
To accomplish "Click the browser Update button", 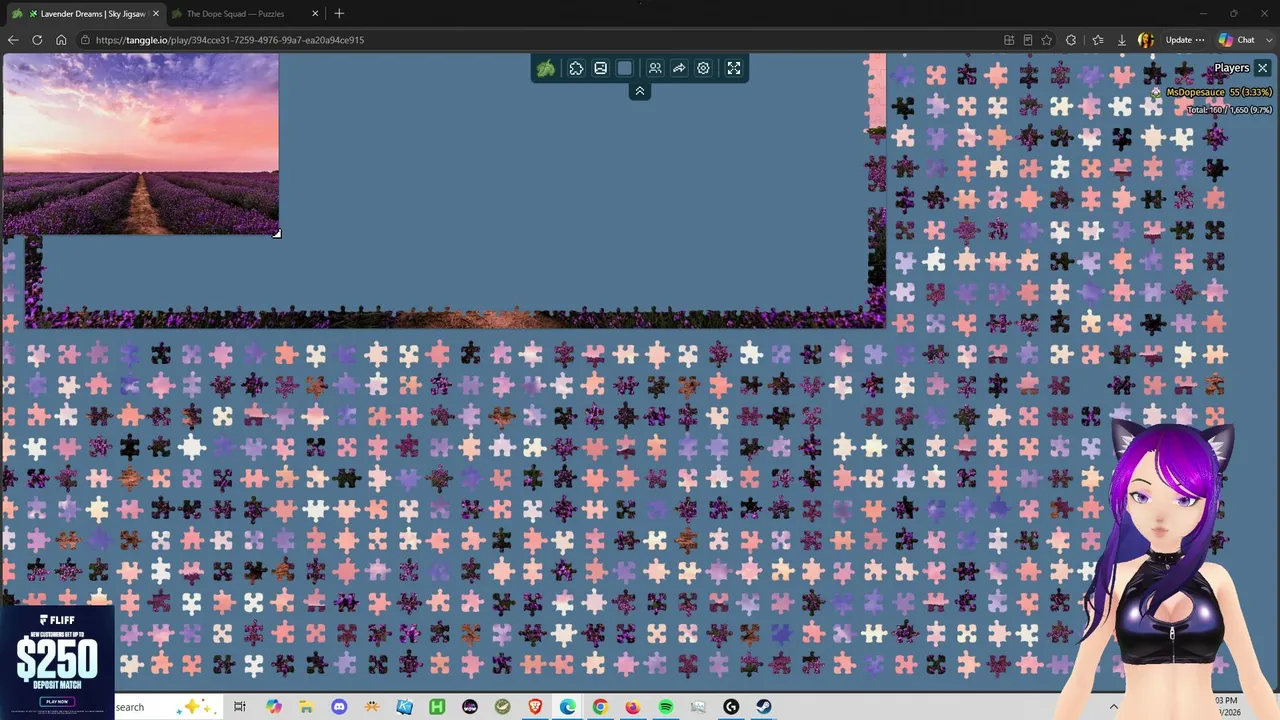I will (1185, 40).
